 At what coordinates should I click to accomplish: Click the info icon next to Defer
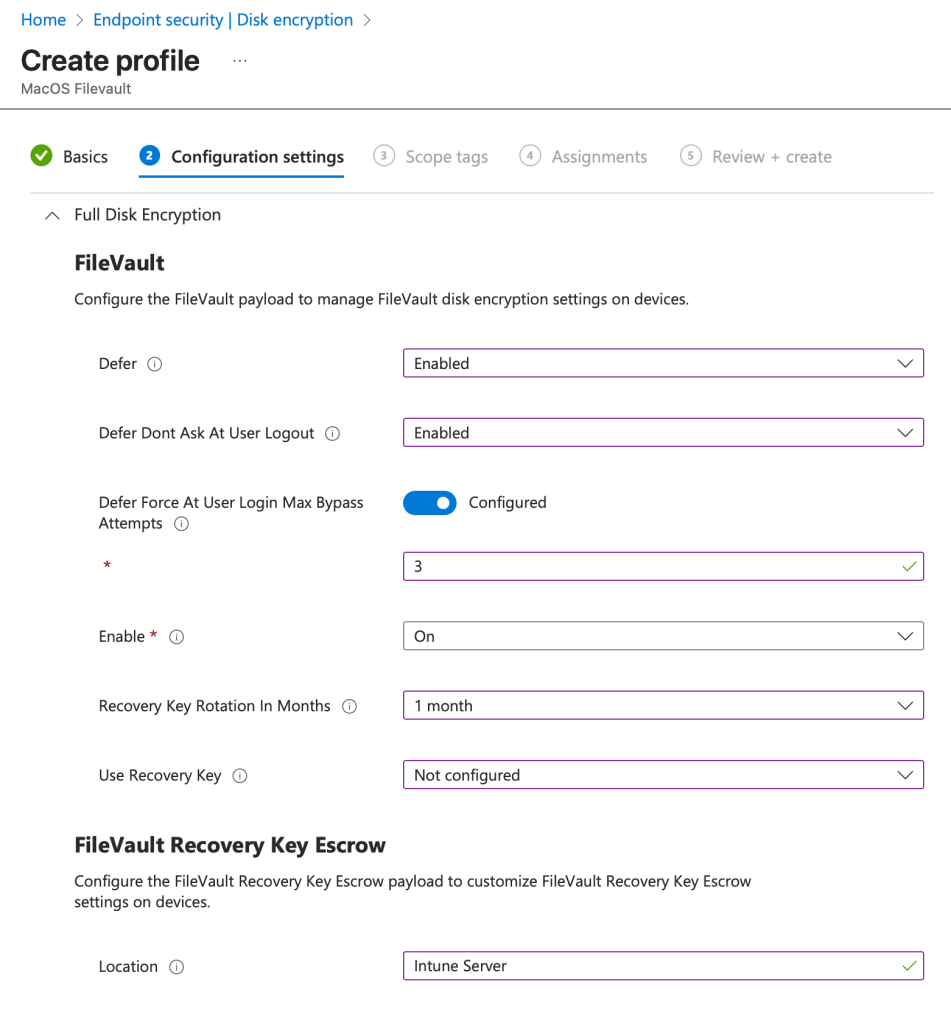point(154,364)
